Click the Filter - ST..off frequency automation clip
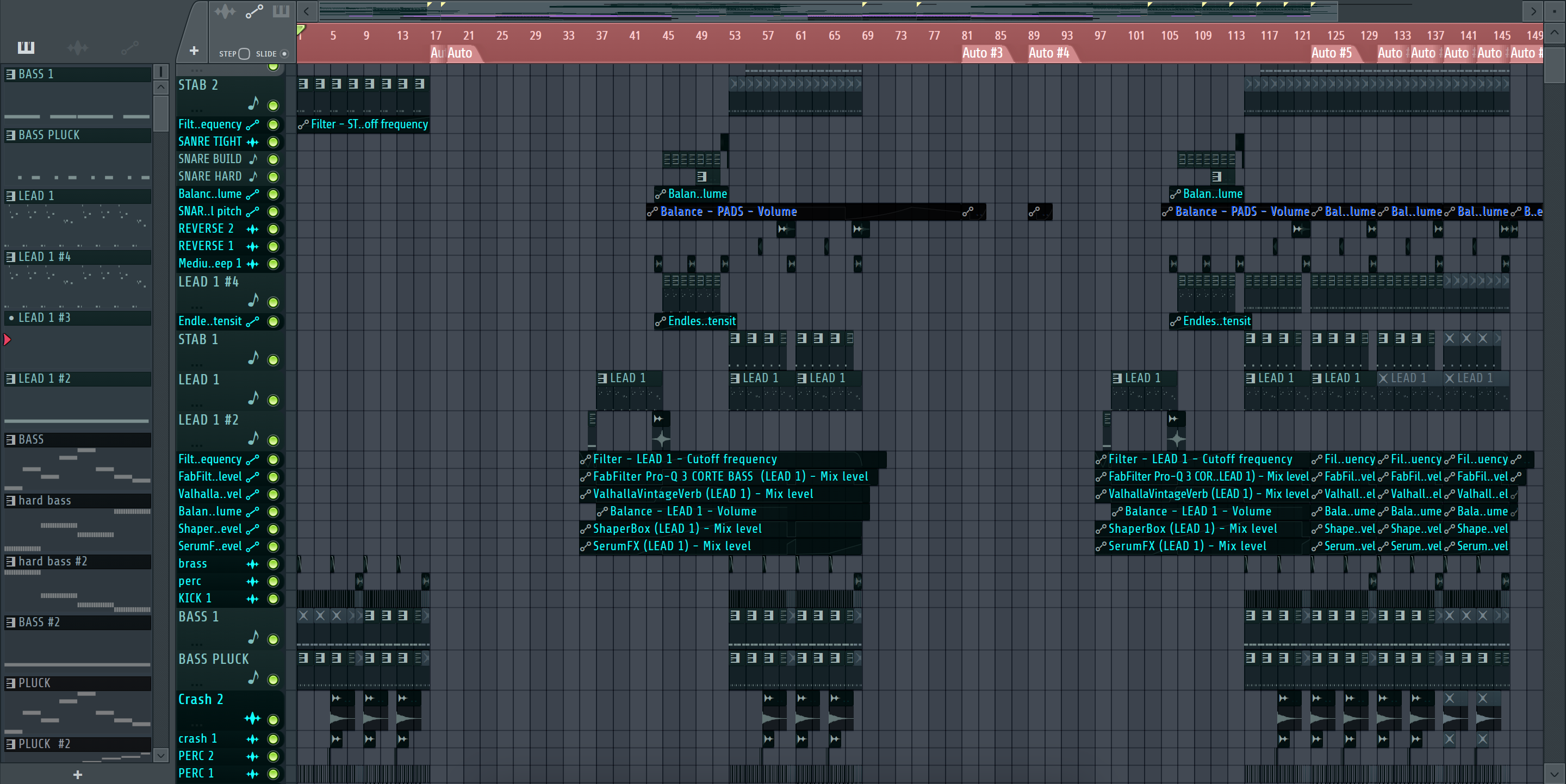The image size is (1566, 784). pos(364,125)
